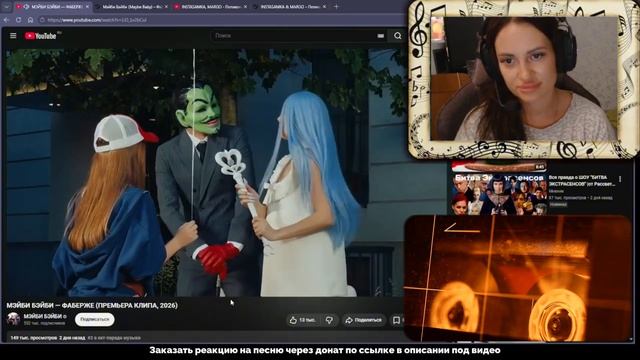This screenshot has height=360, width=640.
Task: Close the third INSTASAMKA, MARGO tab
Action: pos(245,7)
